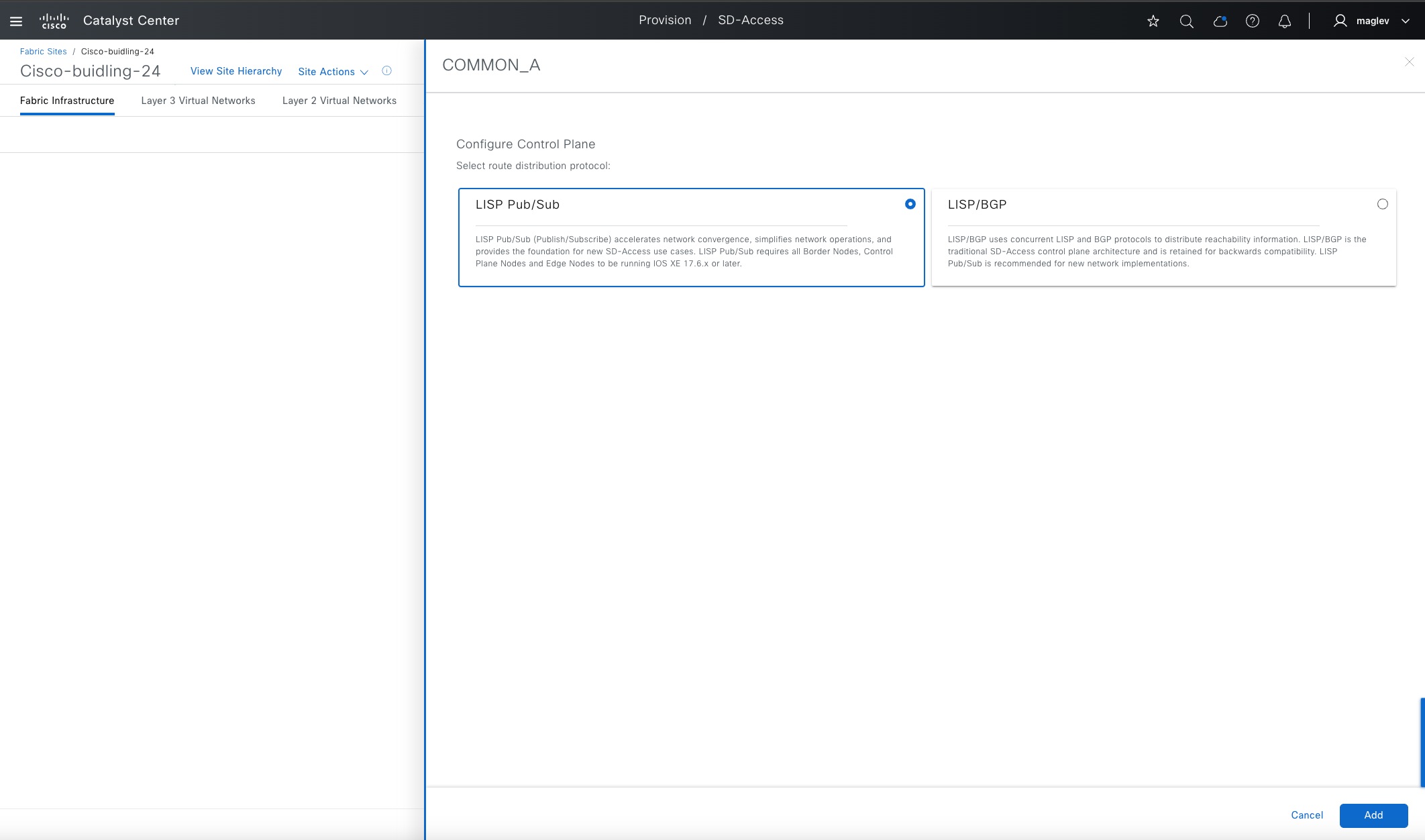Open the help question mark icon
The width and height of the screenshot is (1425, 840).
point(1252,21)
